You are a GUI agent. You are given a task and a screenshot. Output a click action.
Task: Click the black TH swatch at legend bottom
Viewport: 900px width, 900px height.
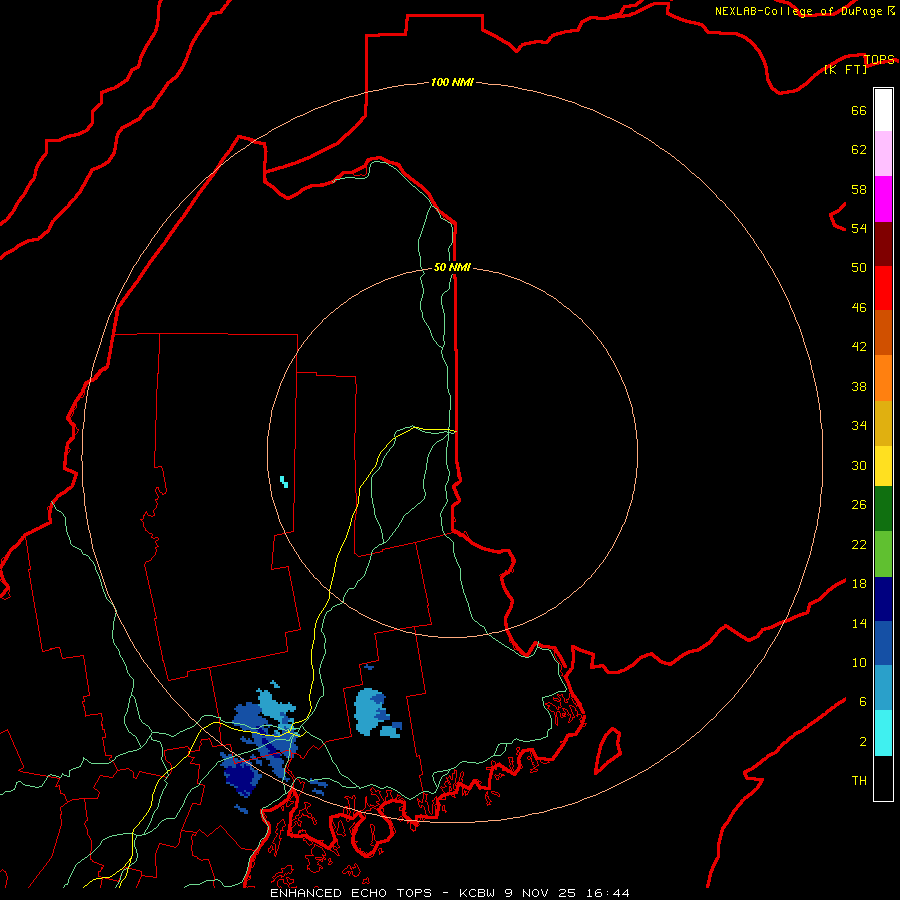pos(883,778)
